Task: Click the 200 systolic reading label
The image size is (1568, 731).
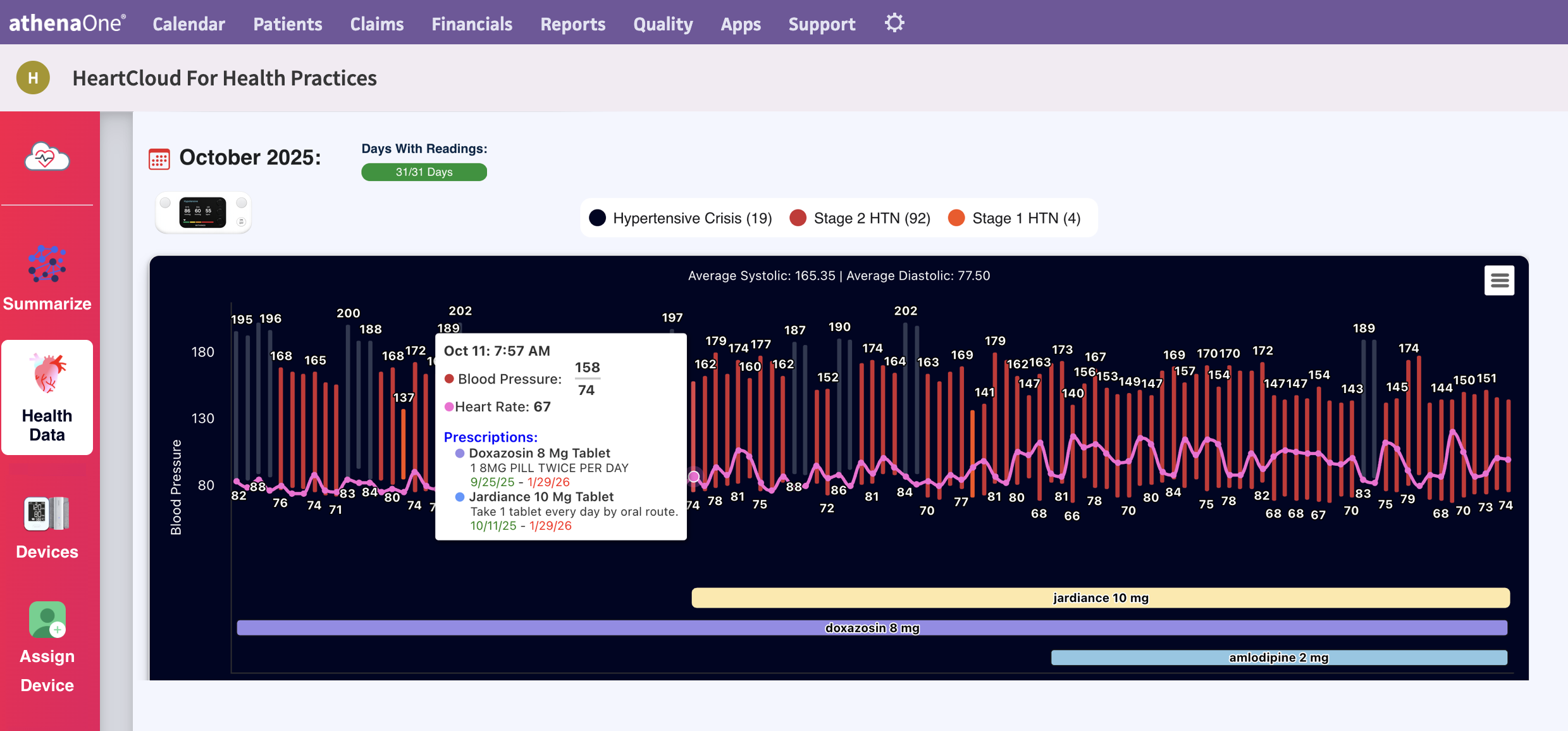Action: 348,313
